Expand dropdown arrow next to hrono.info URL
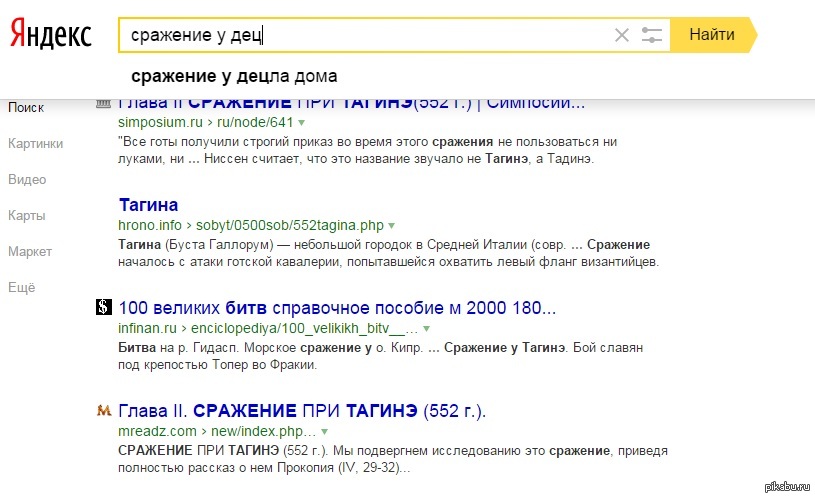 [392, 225]
